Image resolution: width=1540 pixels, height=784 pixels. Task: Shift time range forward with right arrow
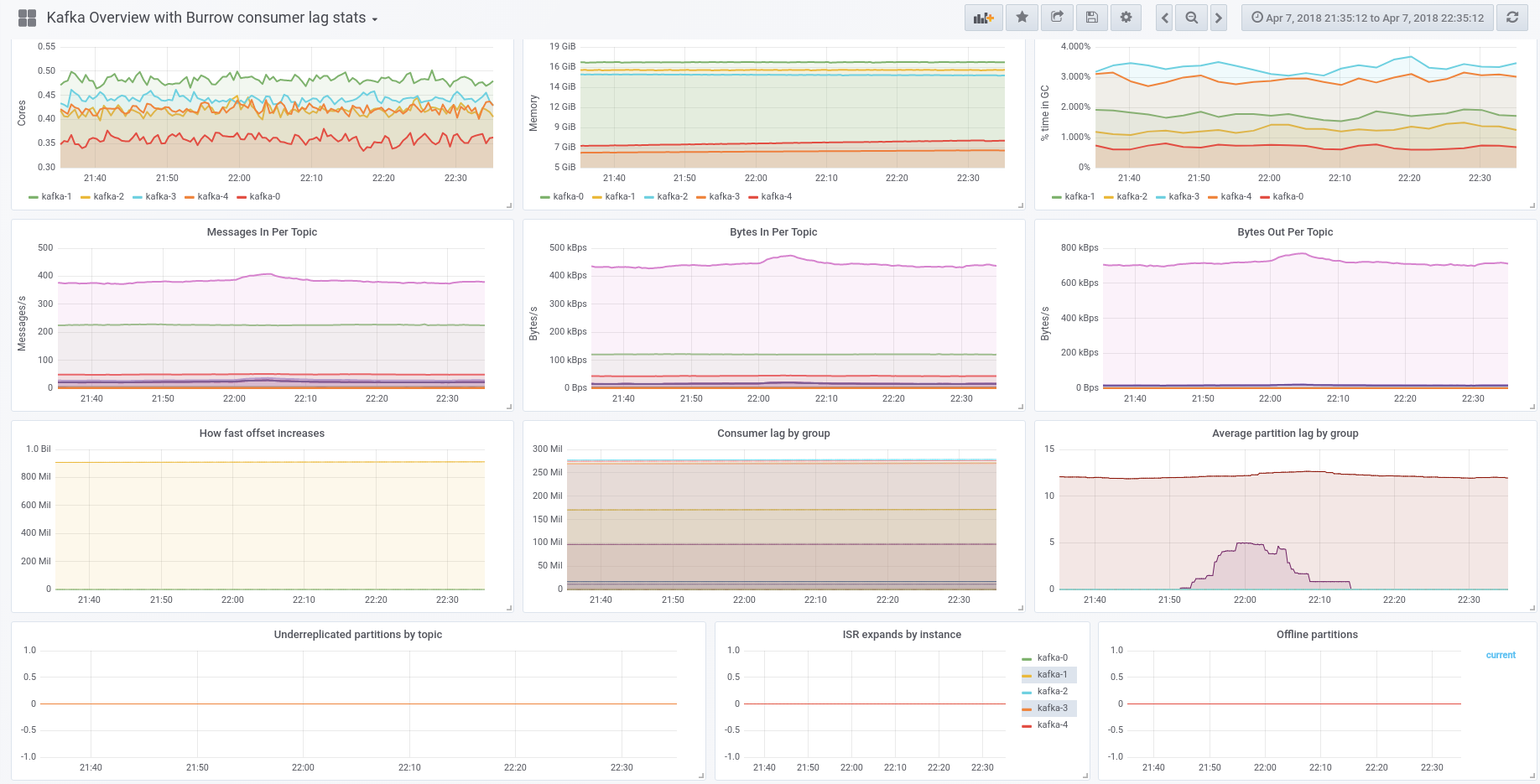point(1219,18)
